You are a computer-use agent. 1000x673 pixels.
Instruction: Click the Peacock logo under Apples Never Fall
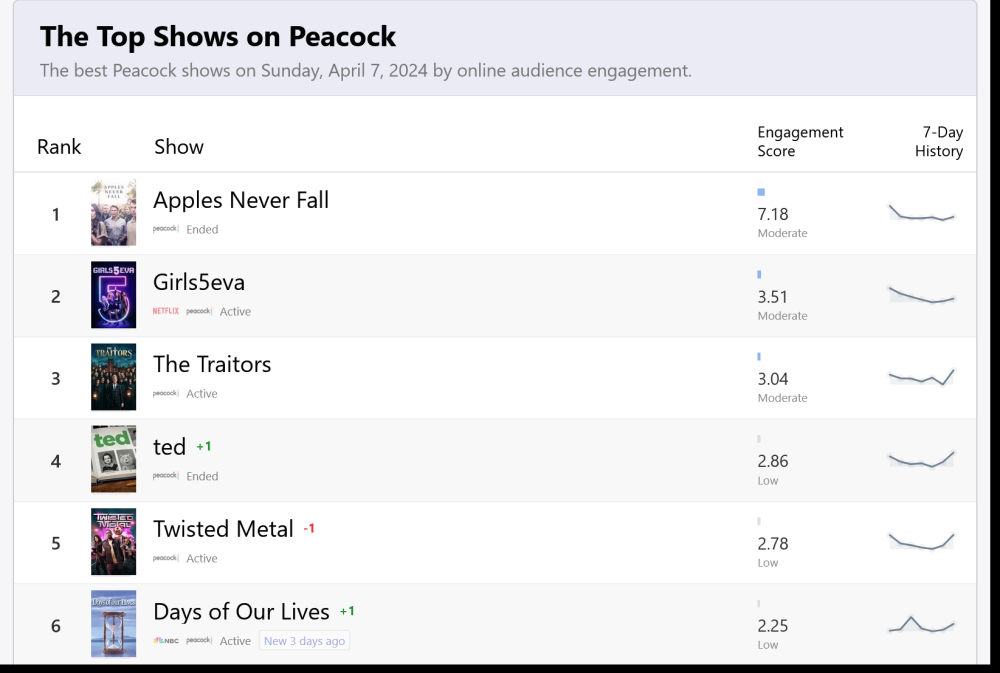166,229
